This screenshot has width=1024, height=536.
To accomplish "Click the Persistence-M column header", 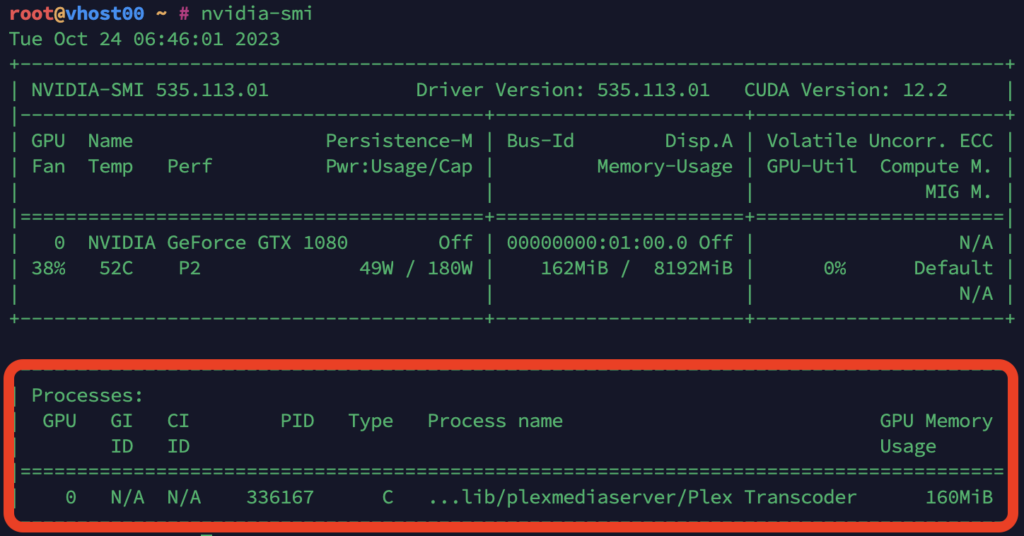I will (398, 141).
